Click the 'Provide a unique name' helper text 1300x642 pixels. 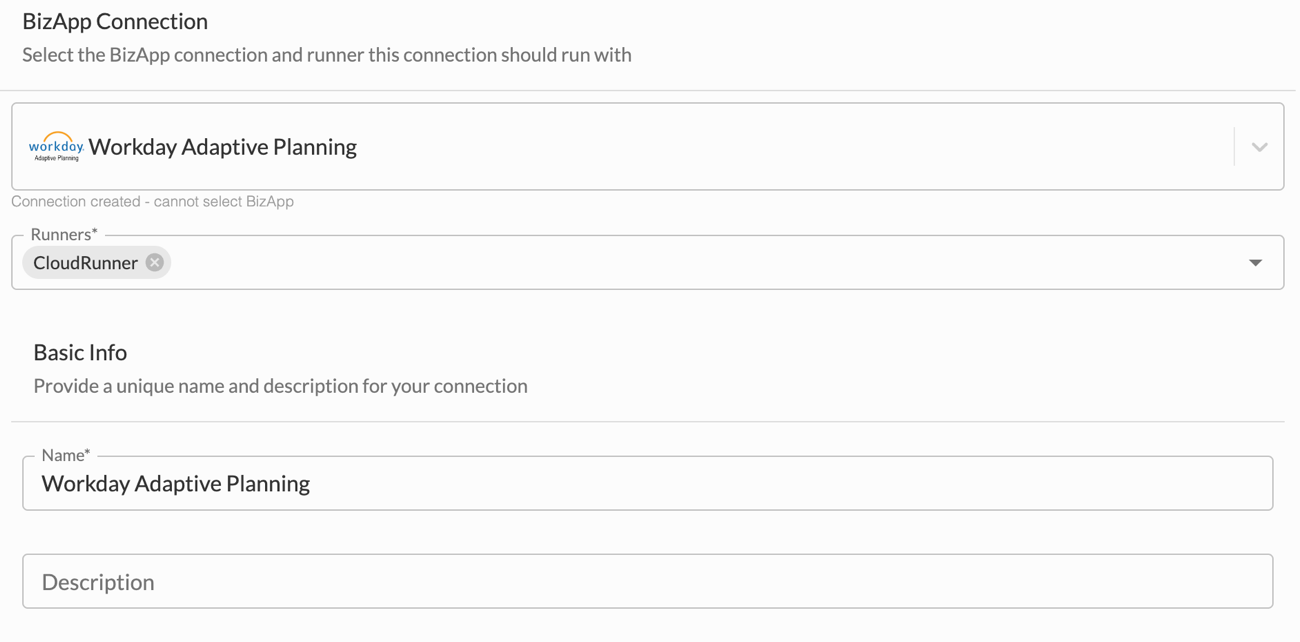[x=280, y=386]
